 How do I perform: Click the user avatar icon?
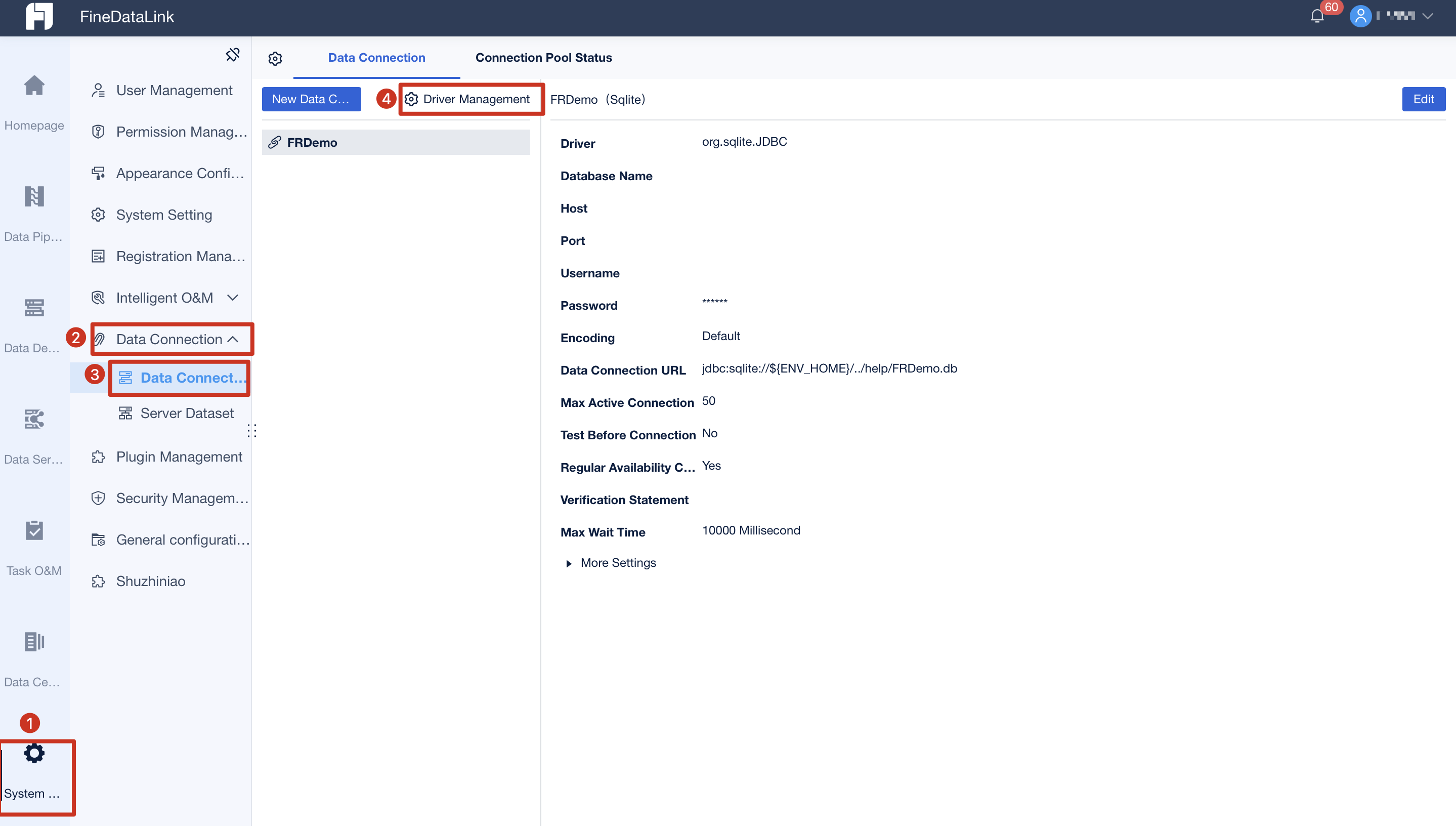[1360, 16]
